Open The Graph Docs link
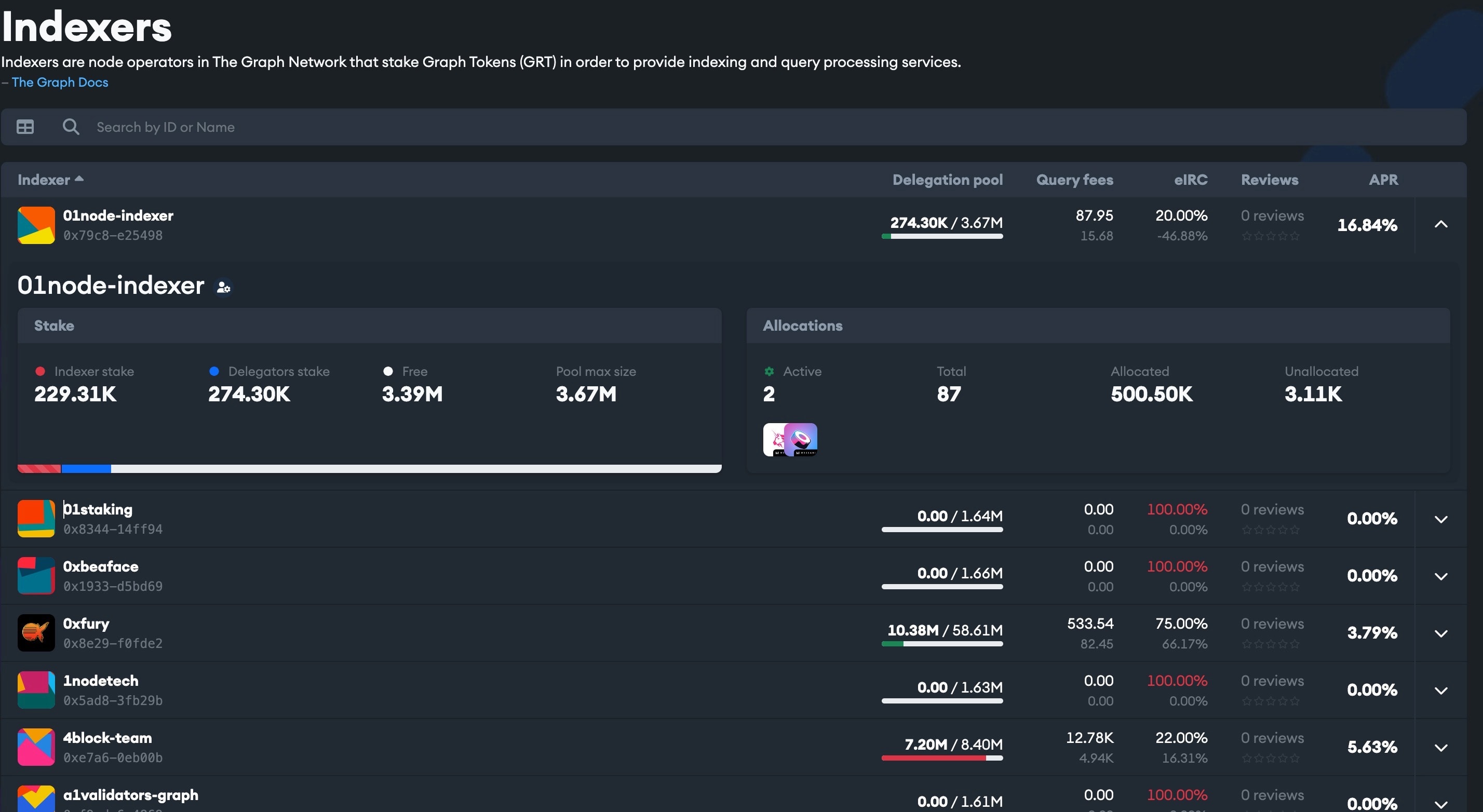Screen dimensions: 1483x812 60,83
